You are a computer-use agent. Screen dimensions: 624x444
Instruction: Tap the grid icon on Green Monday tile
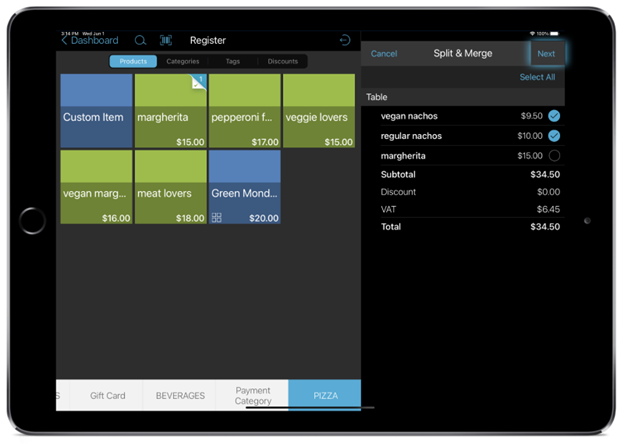pyautogui.click(x=216, y=217)
